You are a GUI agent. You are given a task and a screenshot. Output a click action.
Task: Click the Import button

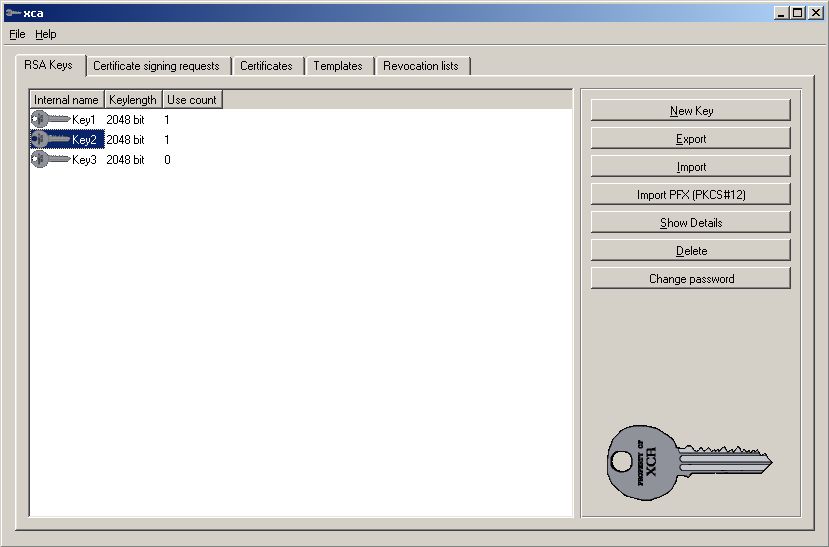click(x=690, y=167)
